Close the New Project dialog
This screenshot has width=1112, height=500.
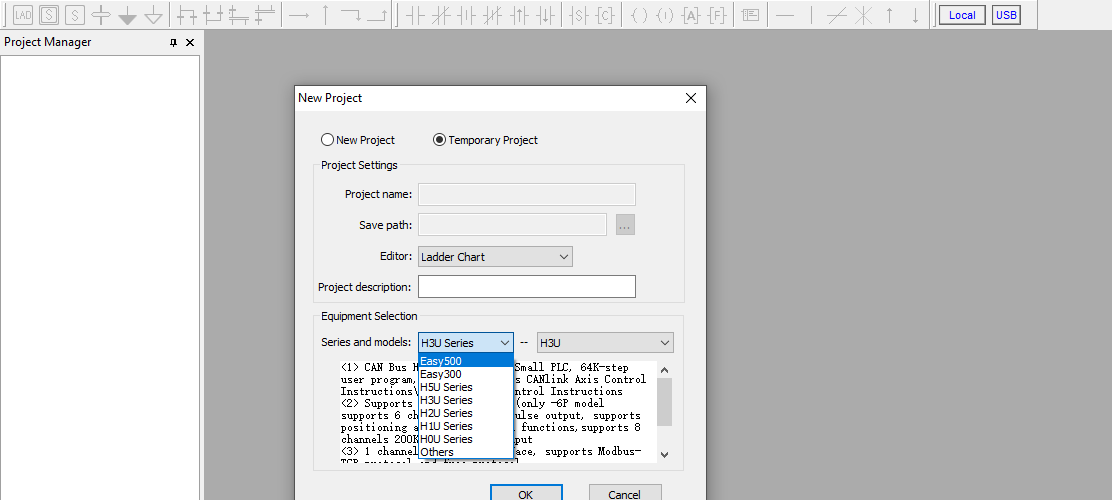pos(691,98)
